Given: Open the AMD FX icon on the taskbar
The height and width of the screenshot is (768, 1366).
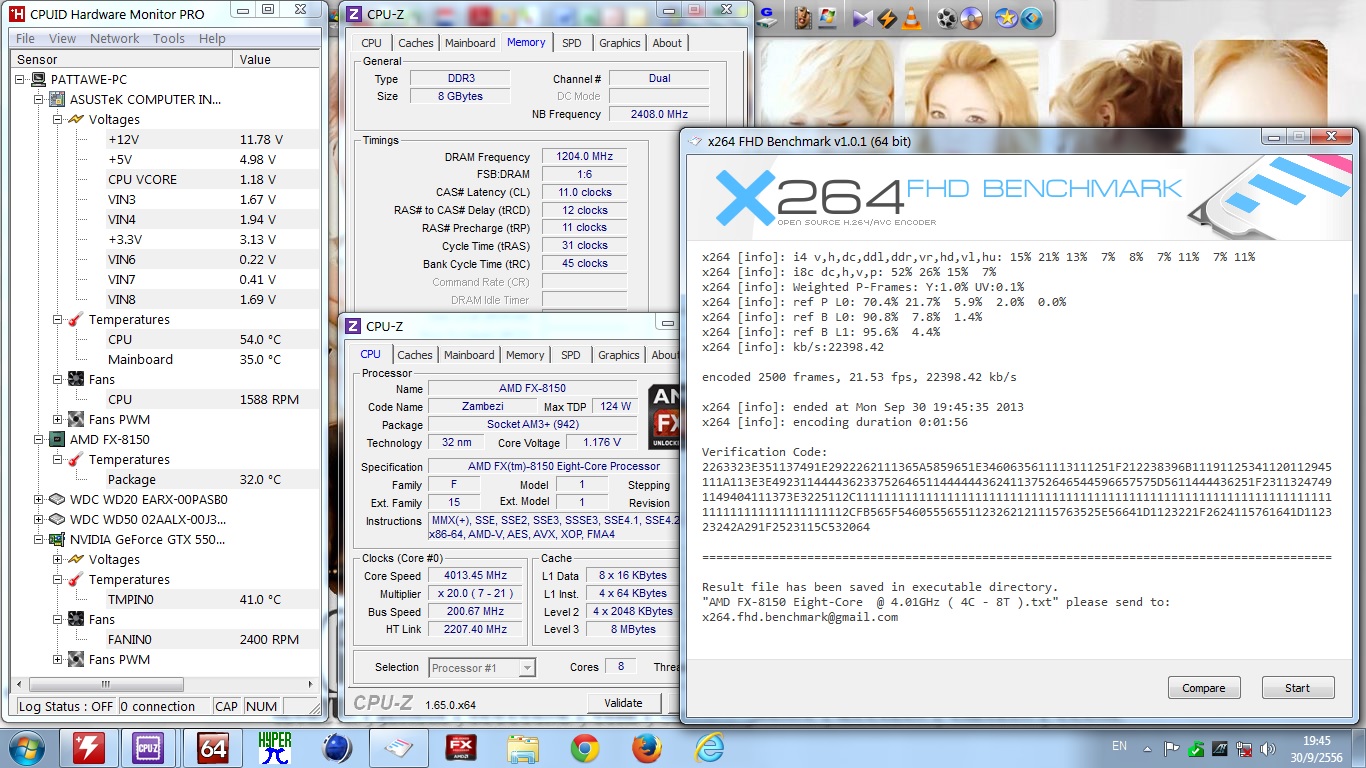Looking at the screenshot, I should click(461, 747).
